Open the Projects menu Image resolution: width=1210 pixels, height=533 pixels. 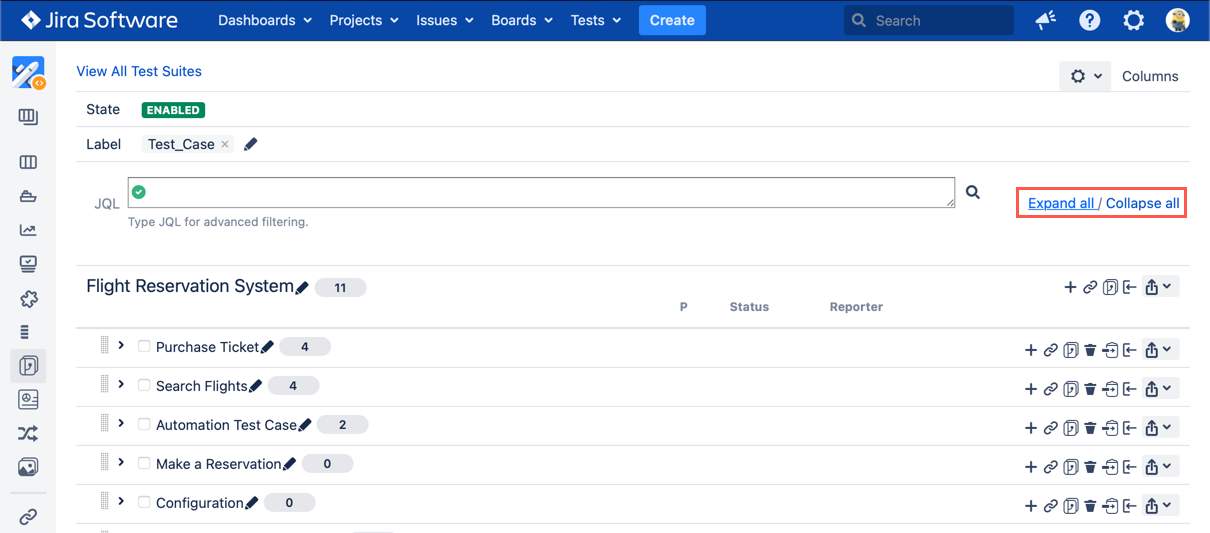pos(364,20)
